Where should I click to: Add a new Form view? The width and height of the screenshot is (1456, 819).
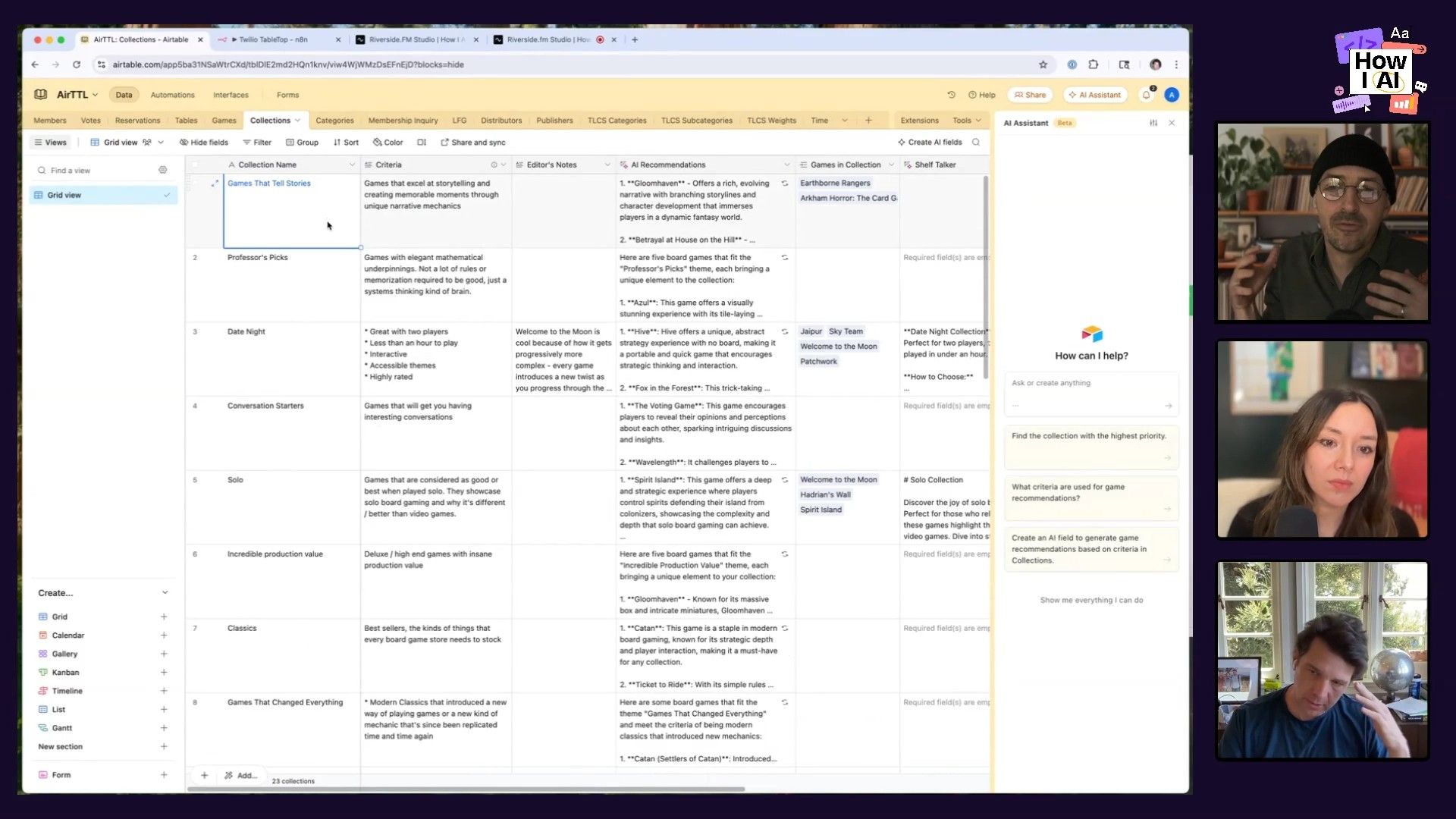click(x=164, y=775)
